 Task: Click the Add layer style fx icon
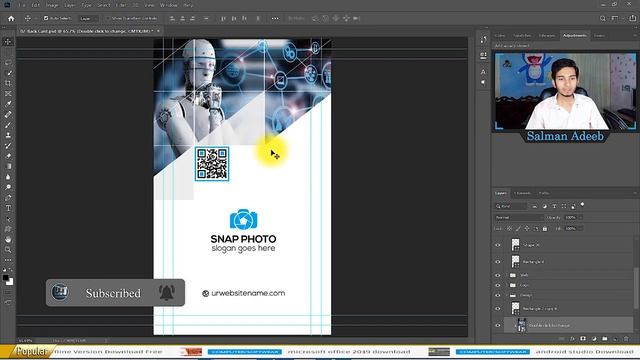[572, 339]
